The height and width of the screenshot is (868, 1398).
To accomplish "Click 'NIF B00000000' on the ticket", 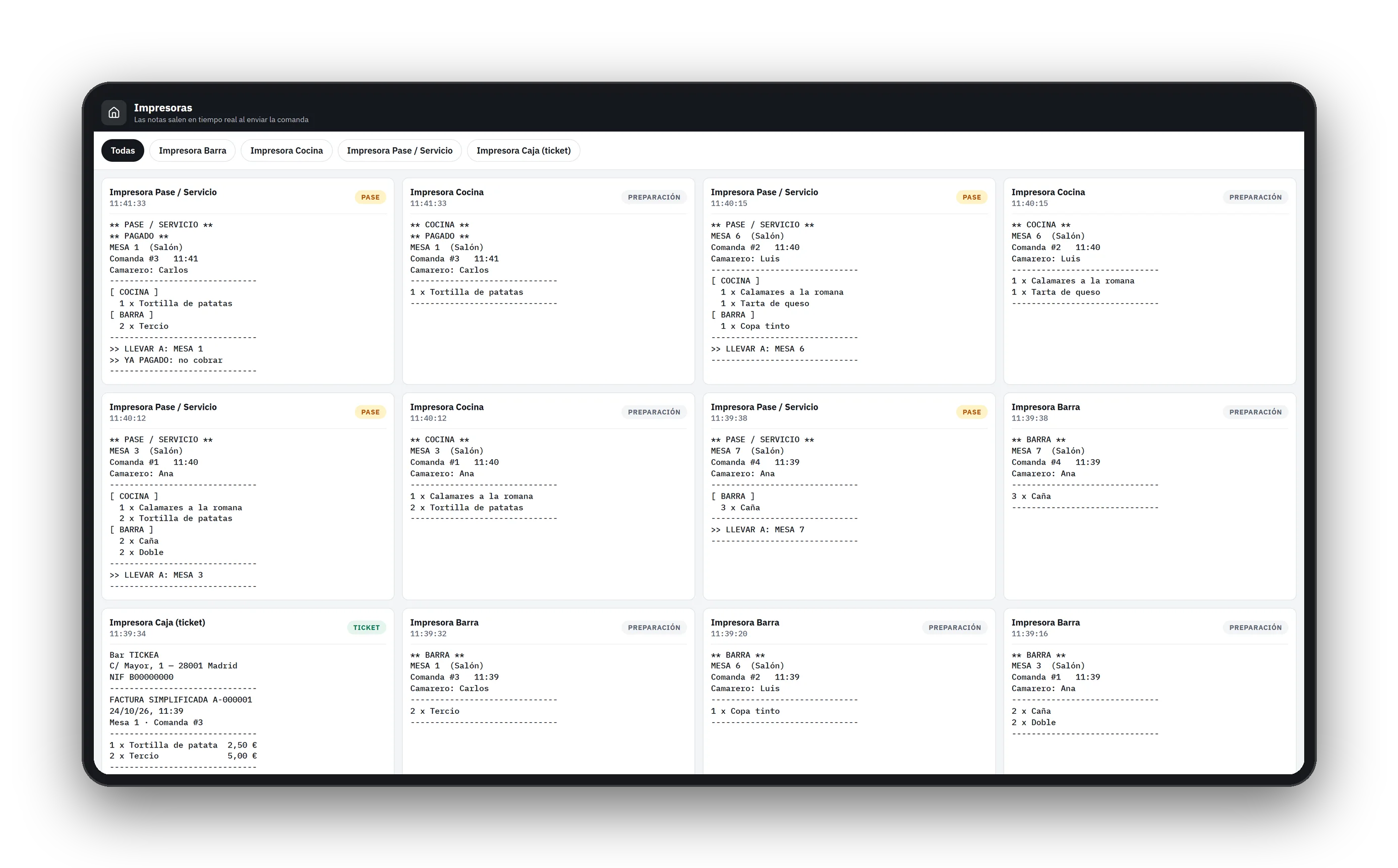I will click(x=141, y=677).
